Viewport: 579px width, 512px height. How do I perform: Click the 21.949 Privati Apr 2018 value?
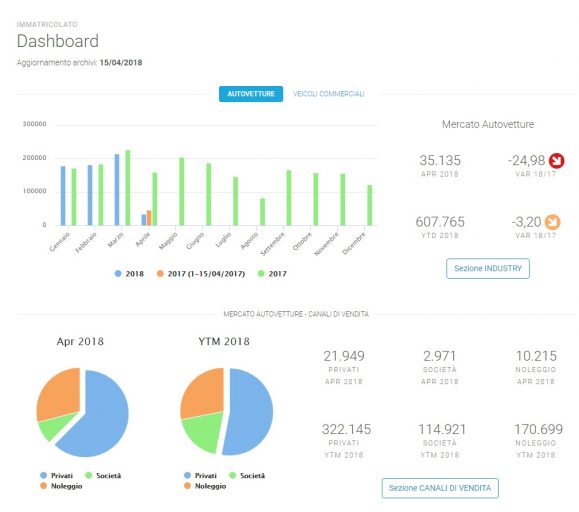(344, 356)
